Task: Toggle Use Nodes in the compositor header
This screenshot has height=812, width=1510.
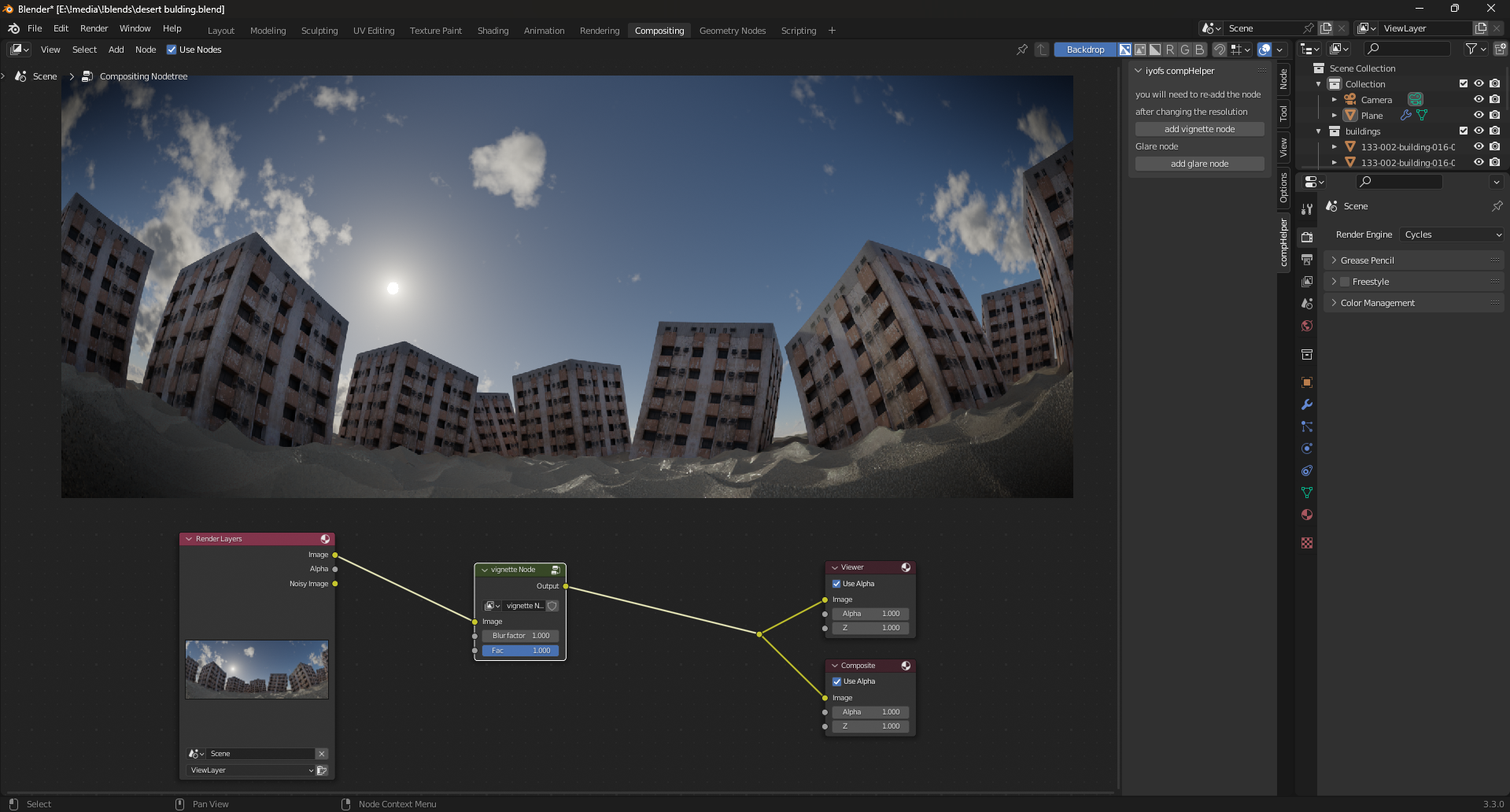Action: pyautogui.click(x=172, y=49)
